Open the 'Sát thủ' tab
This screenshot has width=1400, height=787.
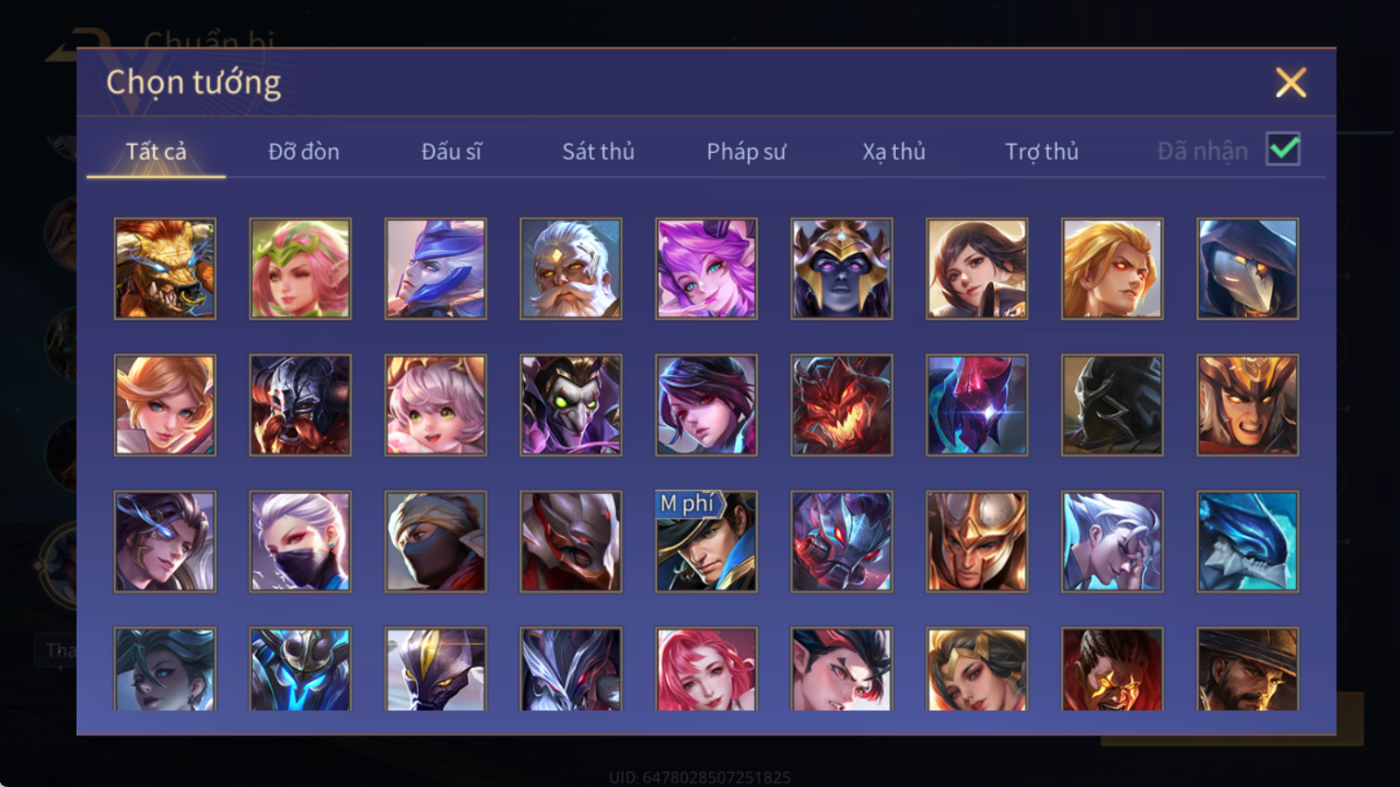pyautogui.click(x=598, y=151)
